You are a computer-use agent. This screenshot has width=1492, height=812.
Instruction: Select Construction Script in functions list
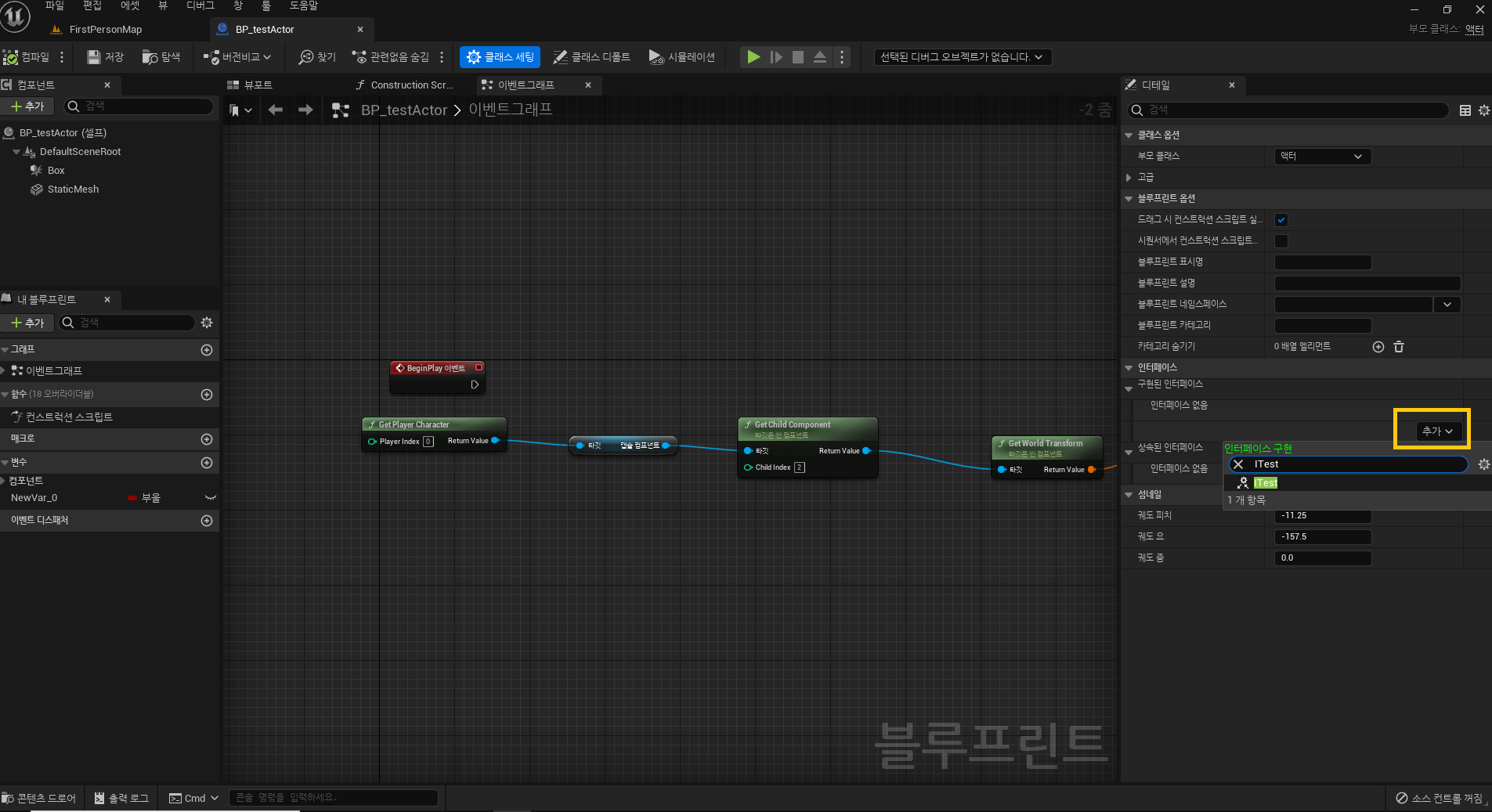69,417
